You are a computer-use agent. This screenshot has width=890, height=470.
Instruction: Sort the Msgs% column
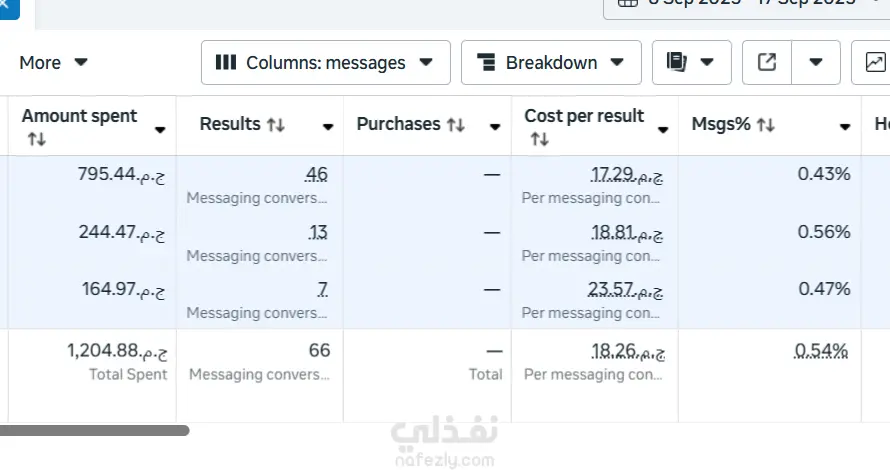click(x=766, y=125)
